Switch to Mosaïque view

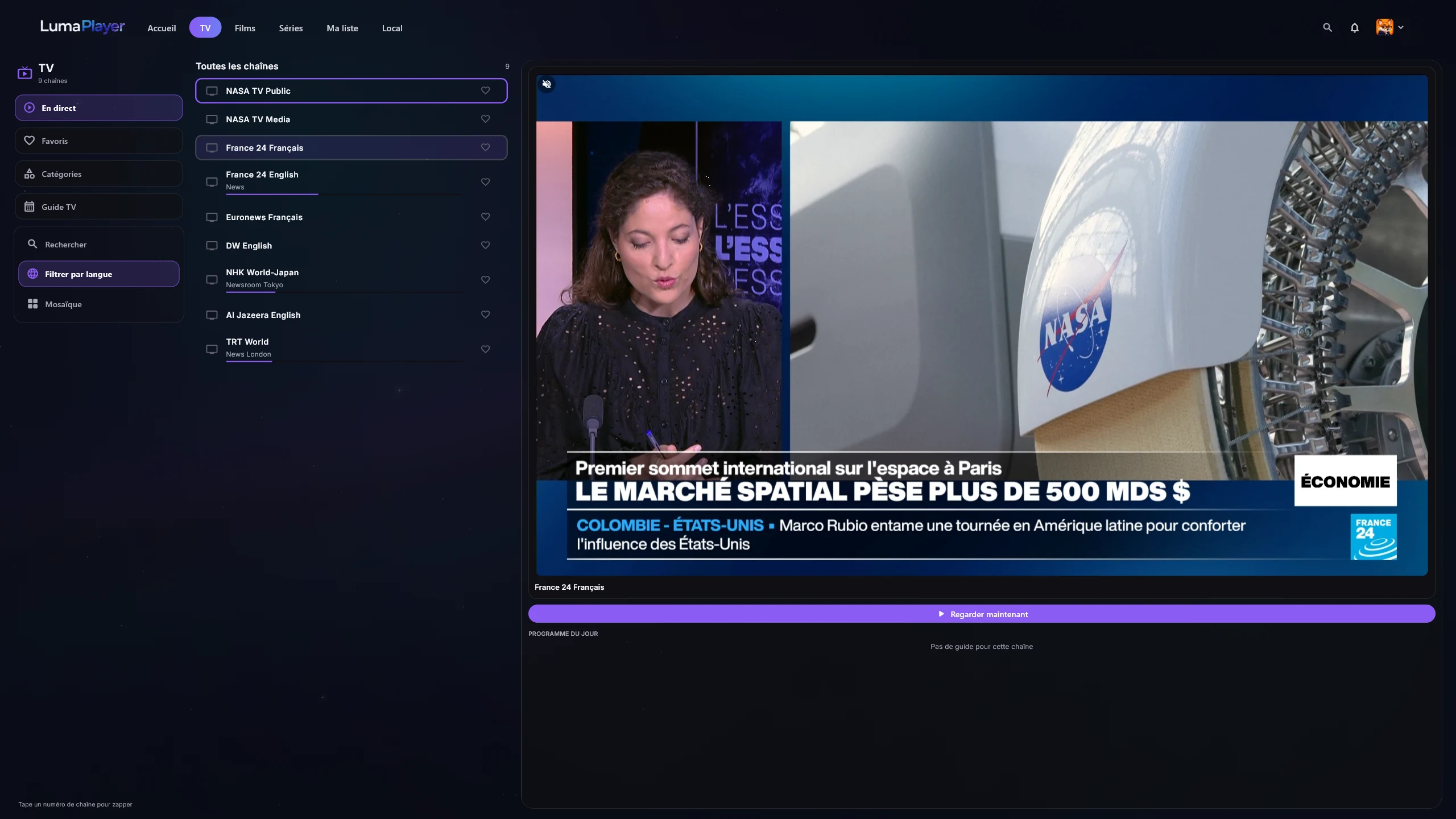(x=99, y=304)
